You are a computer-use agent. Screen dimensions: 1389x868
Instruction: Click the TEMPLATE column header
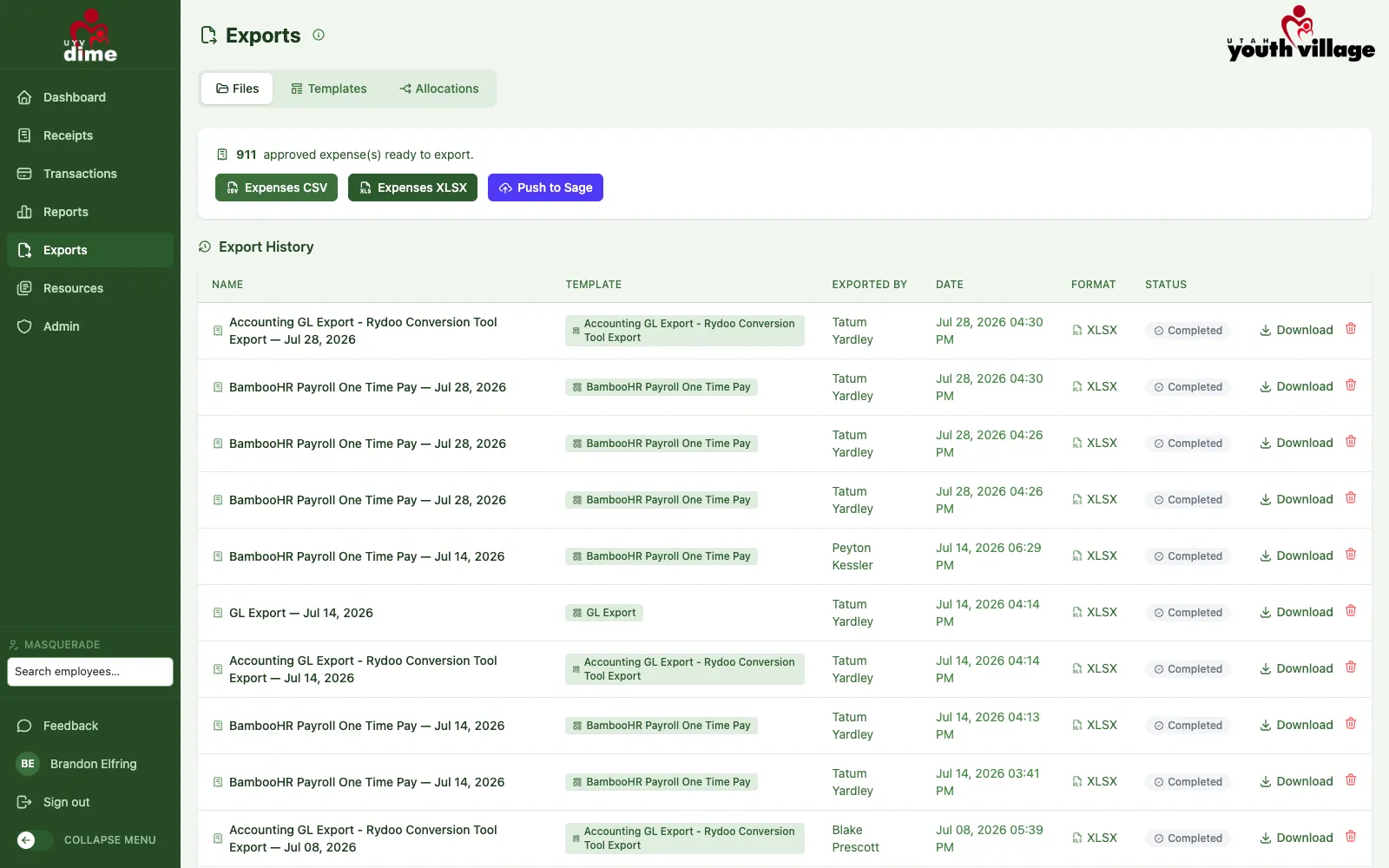click(x=594, y=285)
